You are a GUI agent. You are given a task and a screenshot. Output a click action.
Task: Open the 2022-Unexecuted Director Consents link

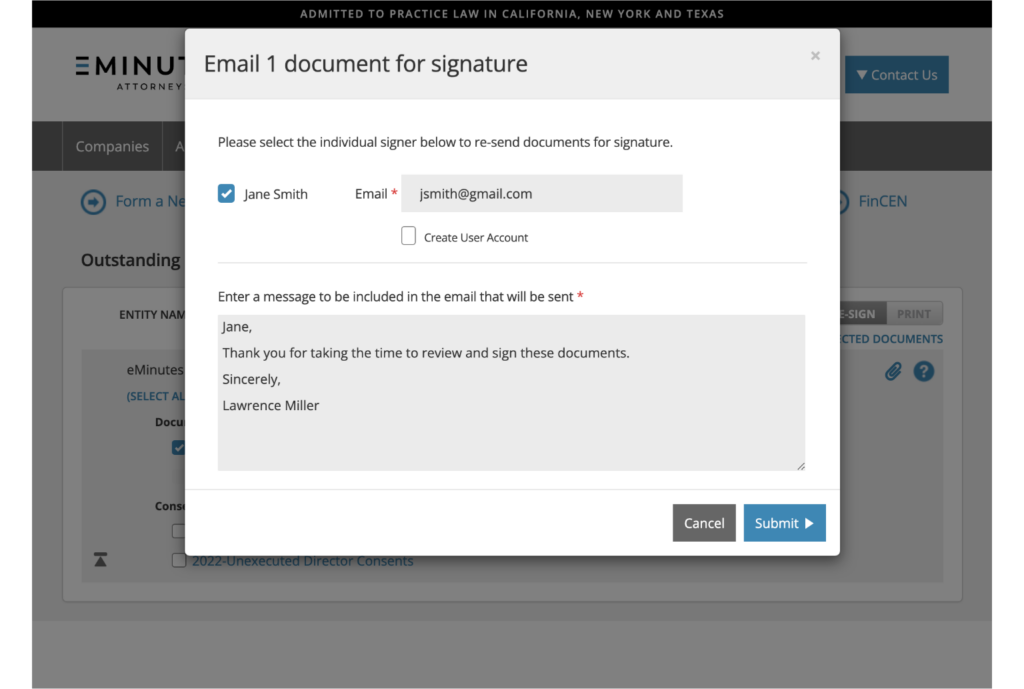pos(303,561)
